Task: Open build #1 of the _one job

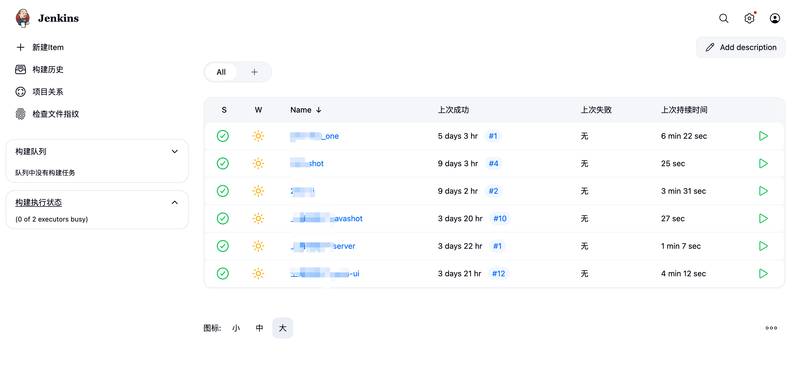Action: click(493, 136)
